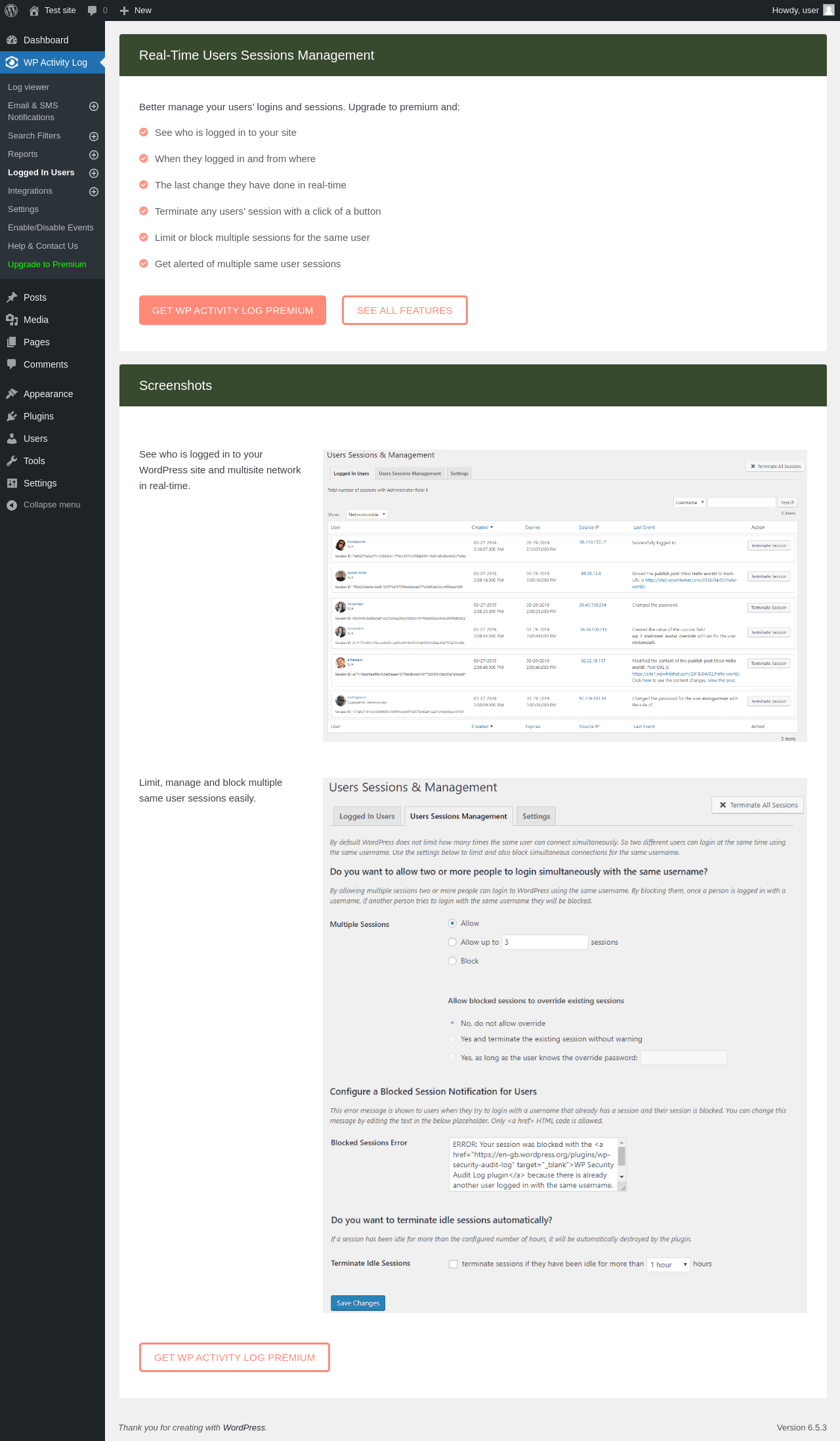Open the Users person icon in the sidebar
This screenshot has width=840, height=1441.
click(x=12, y=439)
